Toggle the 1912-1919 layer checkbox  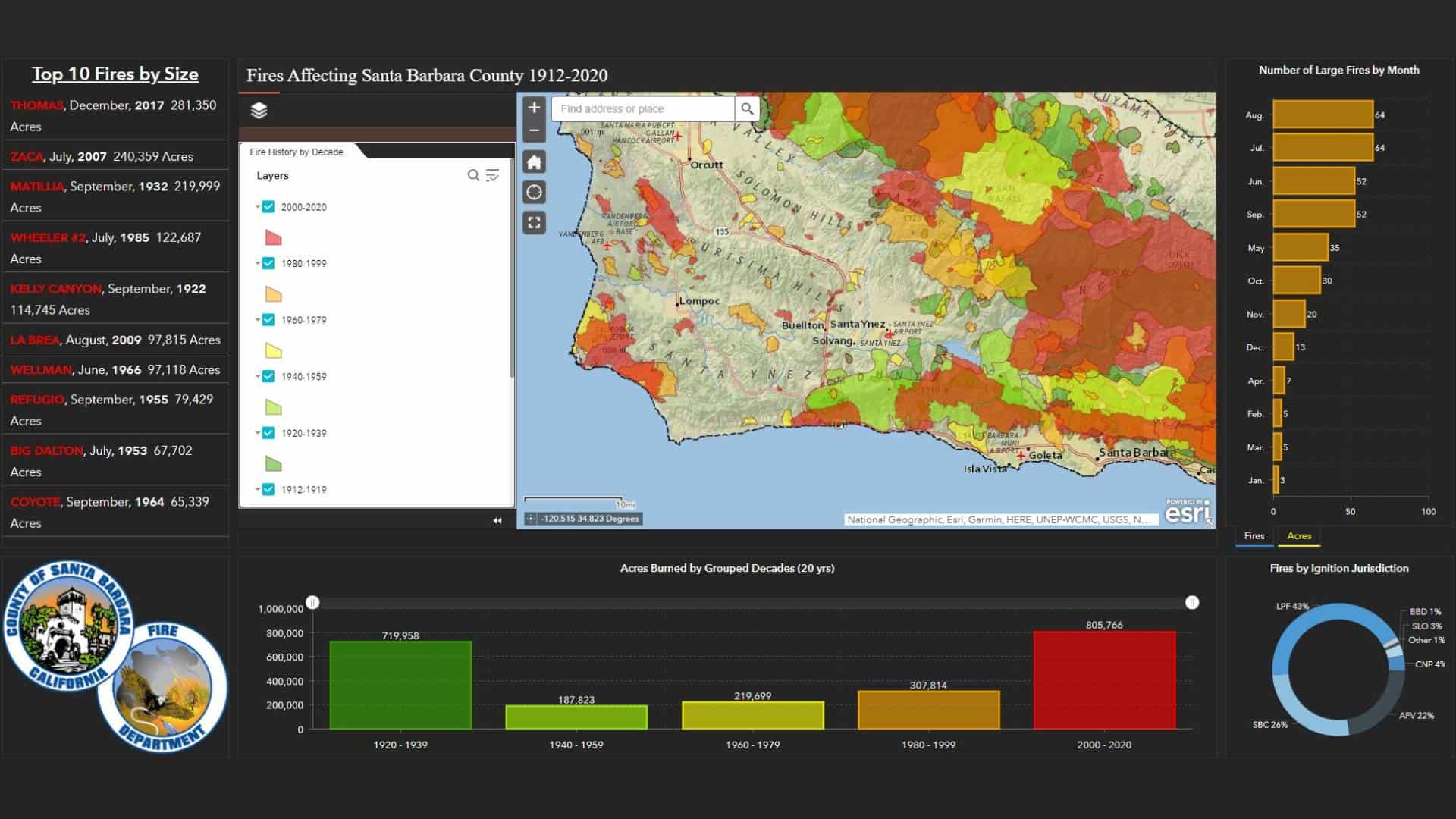[x=268, y=489]
